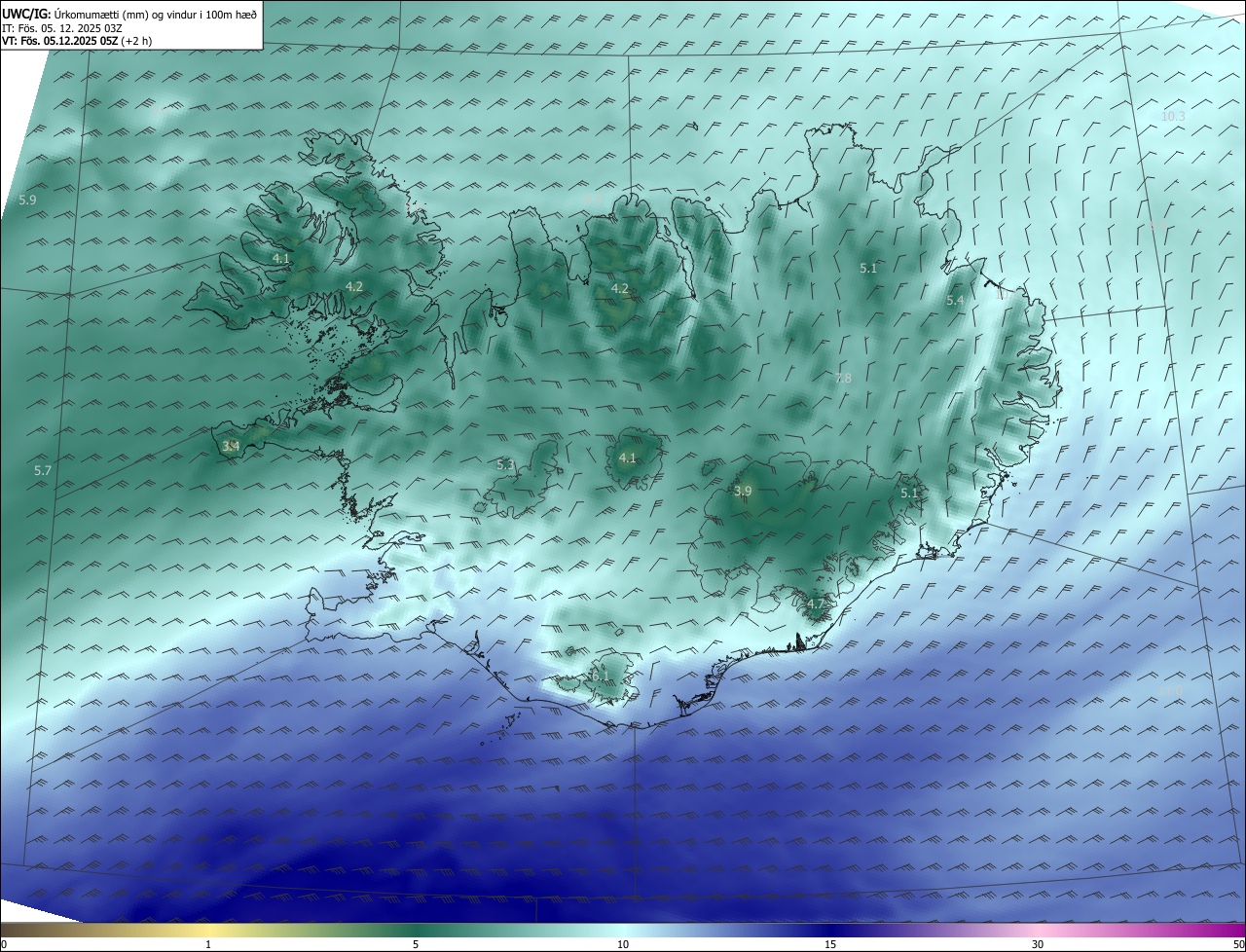This screenshot has width=1246, height=952.
Task: Click the 1 tick on the colour scale
Action: coord(208,944)
